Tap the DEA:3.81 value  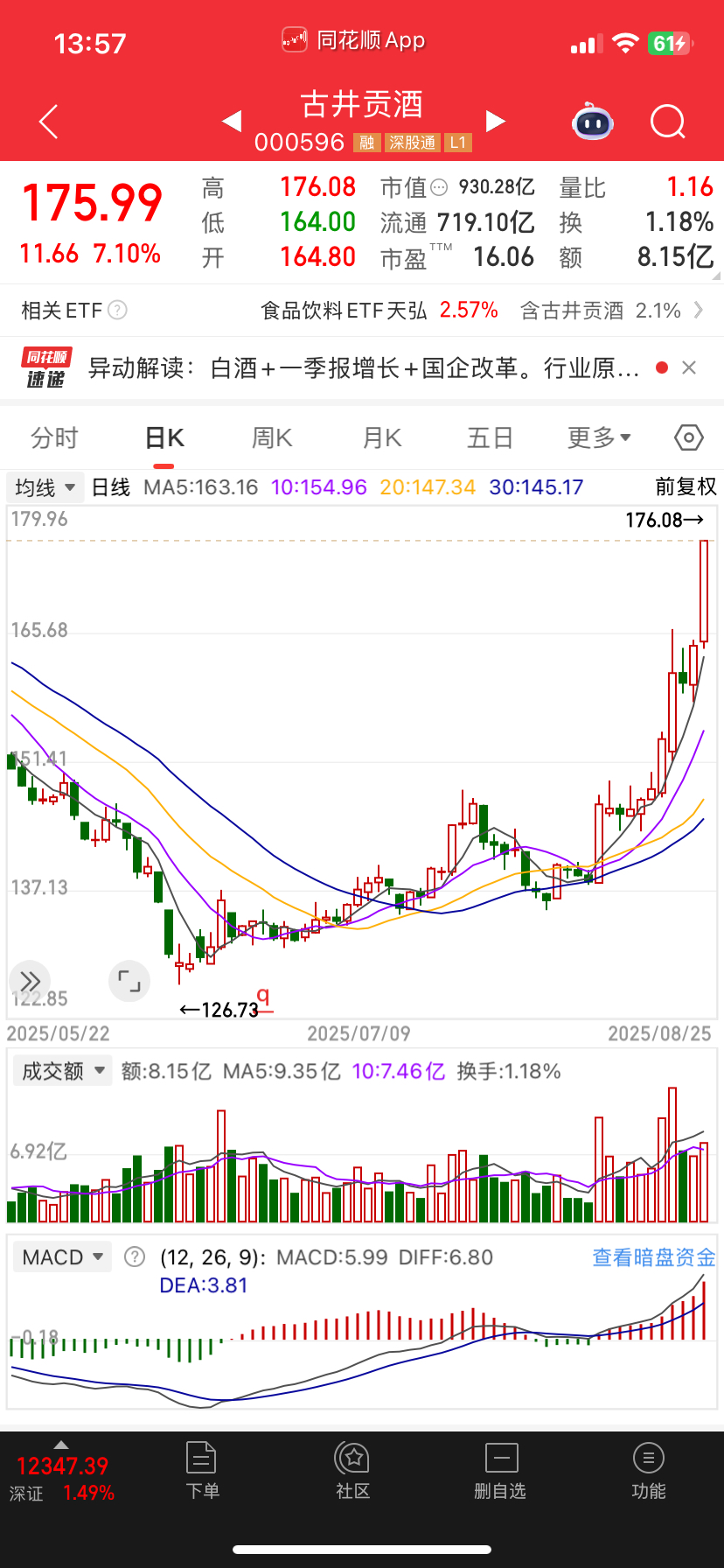tap(204, 1285)
